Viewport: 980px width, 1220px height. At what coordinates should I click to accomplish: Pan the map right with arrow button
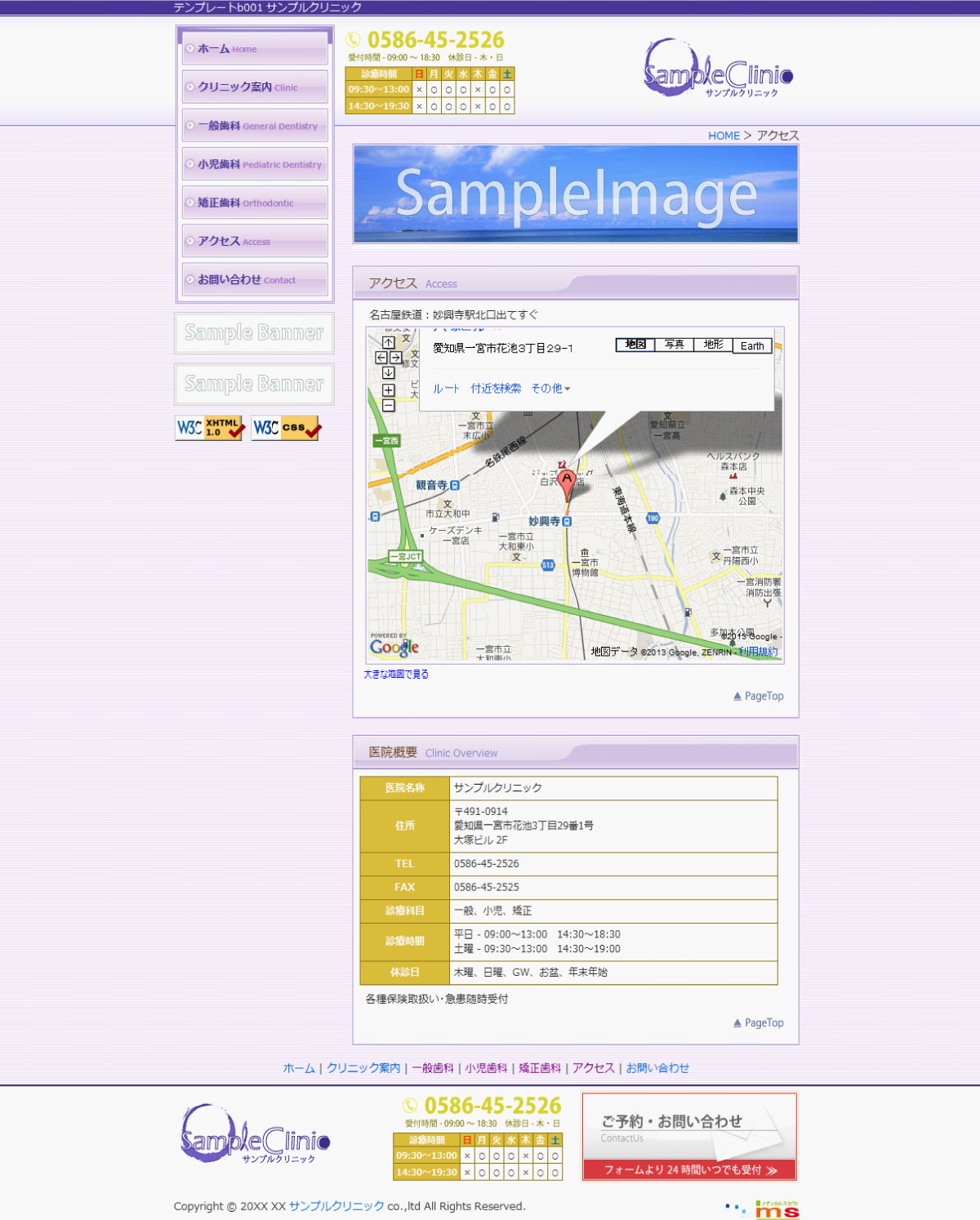[x=396, y=358]
